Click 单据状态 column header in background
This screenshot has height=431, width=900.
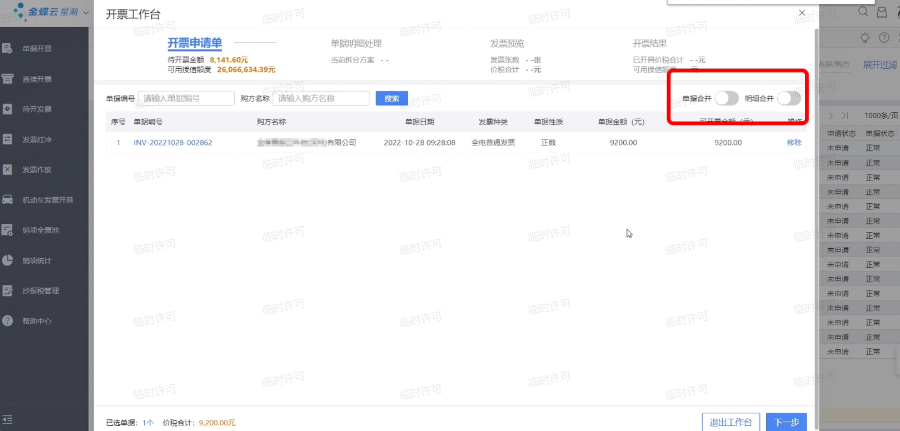(x=880, y=133)
